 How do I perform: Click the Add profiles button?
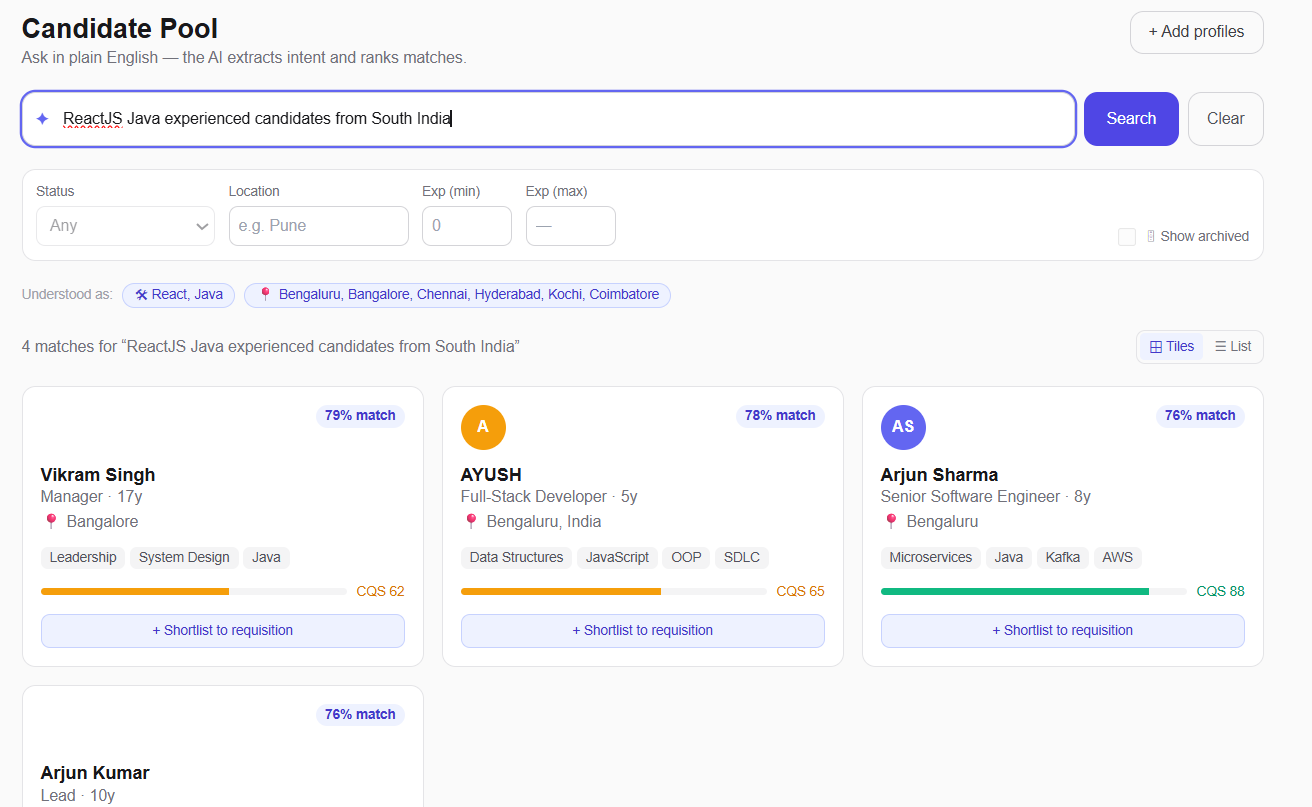pyautogui.click(x=1196, y=32)
